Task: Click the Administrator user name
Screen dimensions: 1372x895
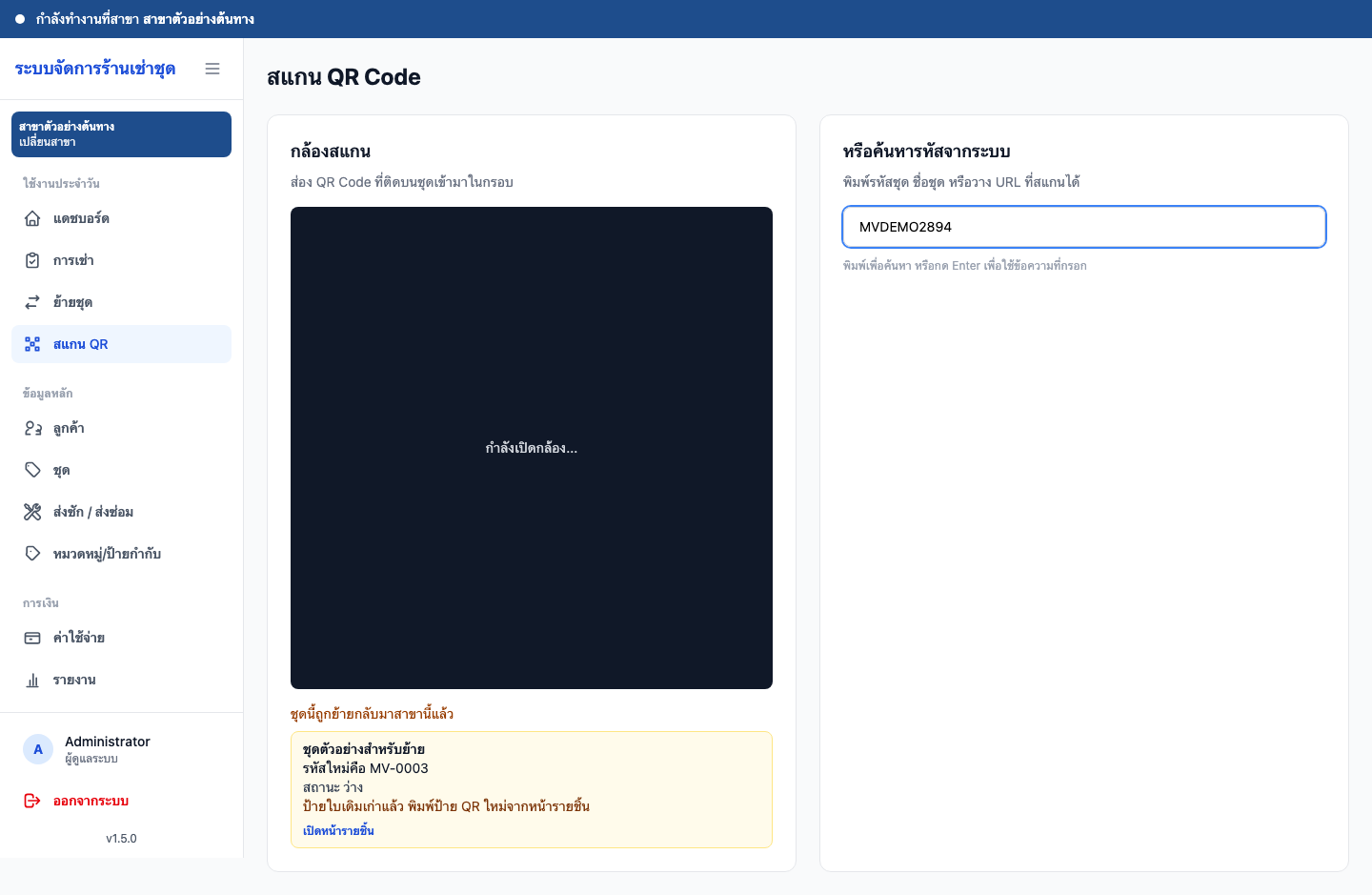Action: click(x=108, y=742)
